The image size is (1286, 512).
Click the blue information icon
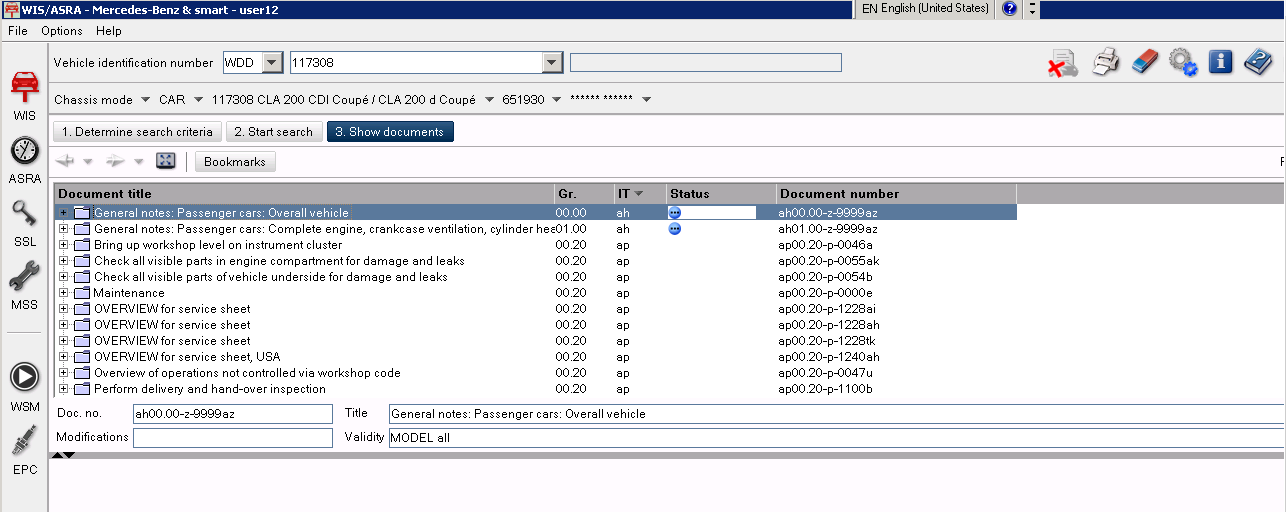1220,62
